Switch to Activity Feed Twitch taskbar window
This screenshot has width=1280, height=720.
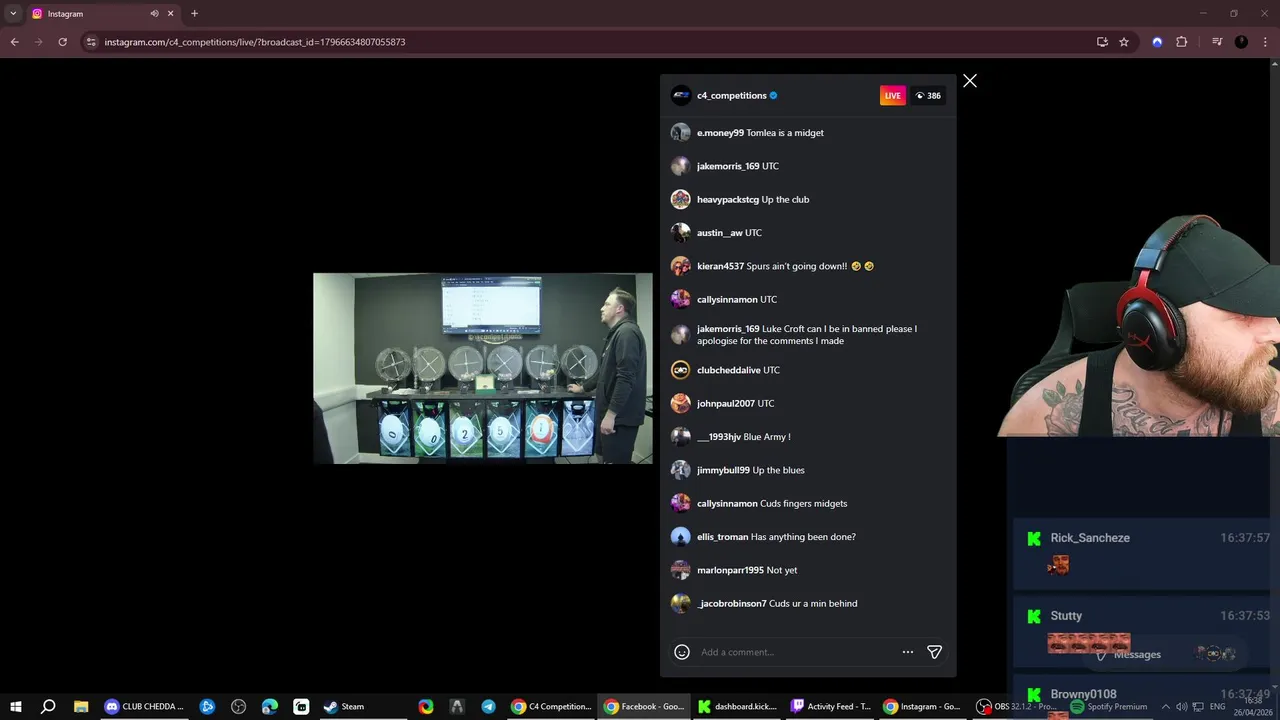(831, 706)
